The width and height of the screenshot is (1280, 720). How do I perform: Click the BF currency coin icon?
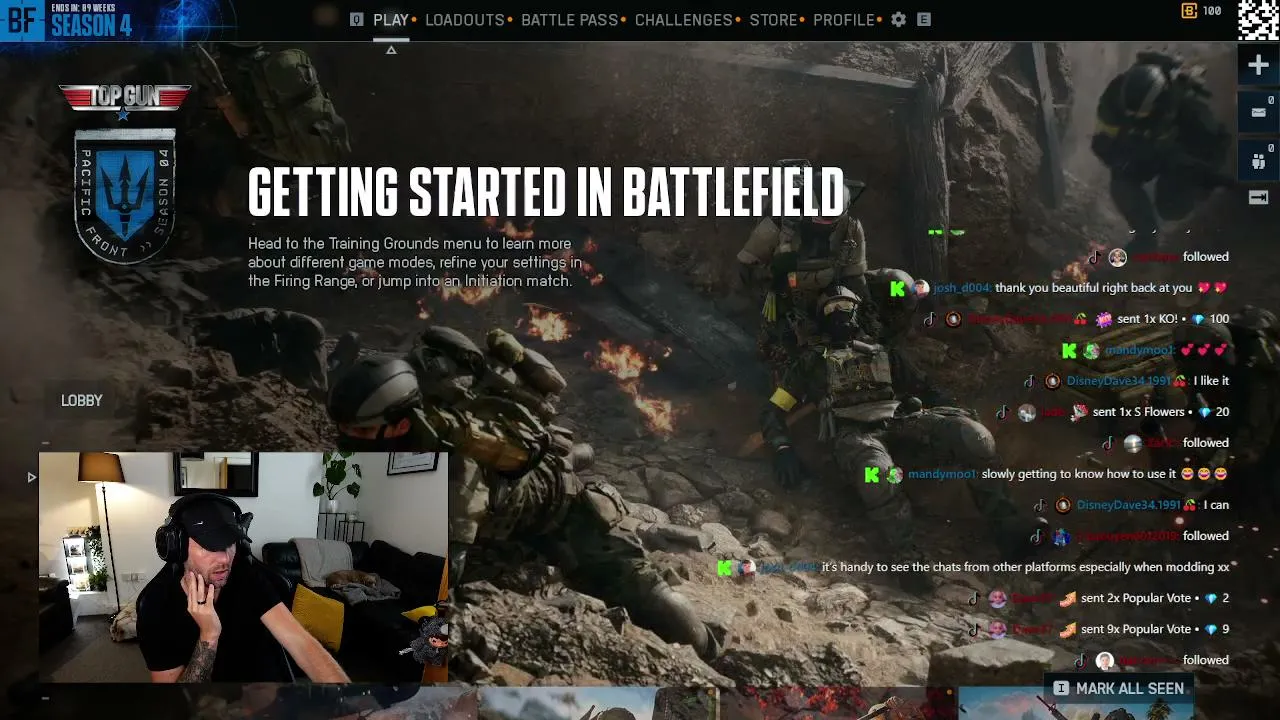pyautogui.click(x=1189, y=11)
